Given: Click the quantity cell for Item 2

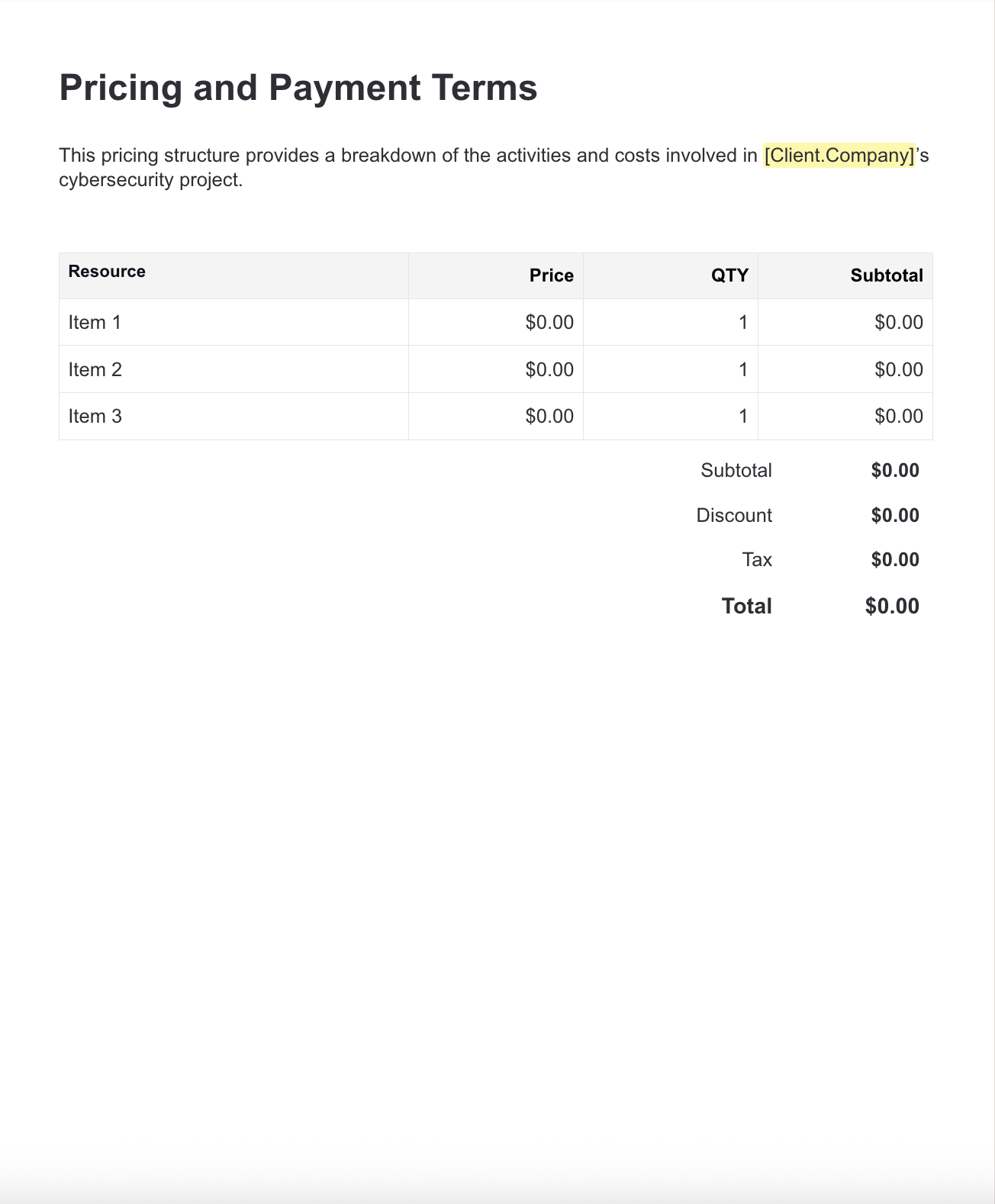Looking at the screenshot, I should coord(742,369).
